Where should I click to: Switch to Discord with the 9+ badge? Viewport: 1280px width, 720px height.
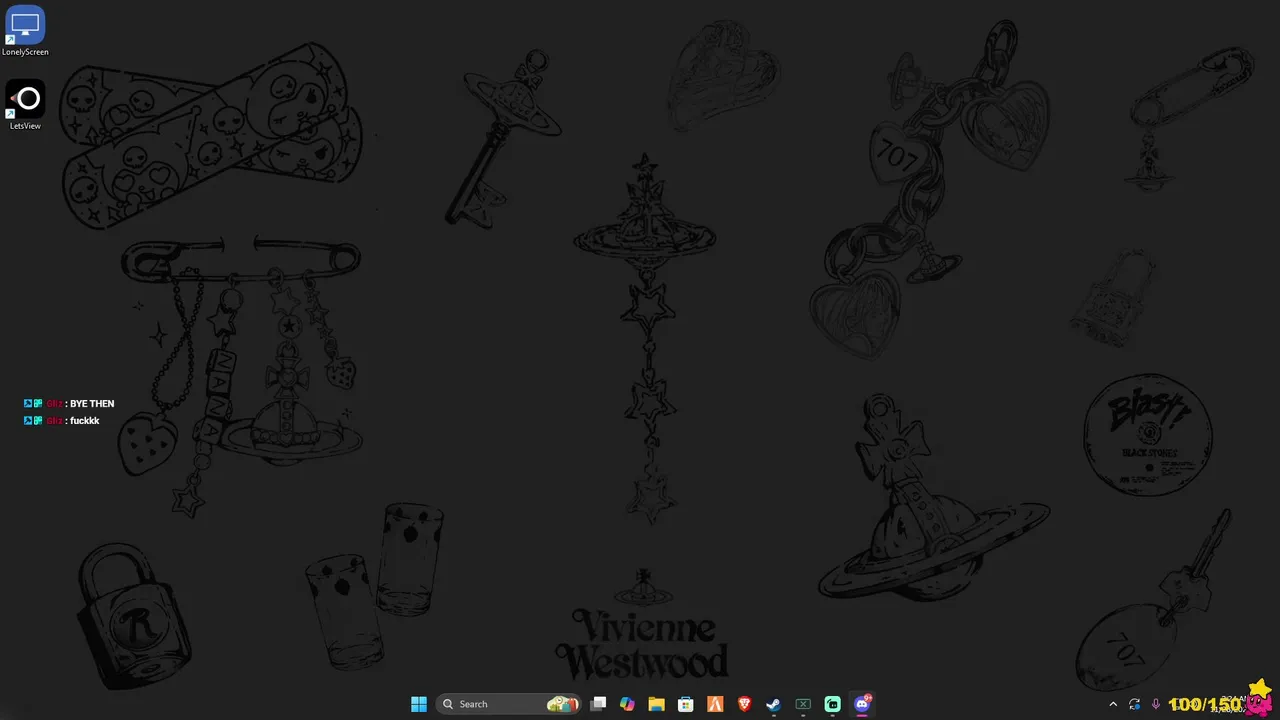(x=862, y=704)
